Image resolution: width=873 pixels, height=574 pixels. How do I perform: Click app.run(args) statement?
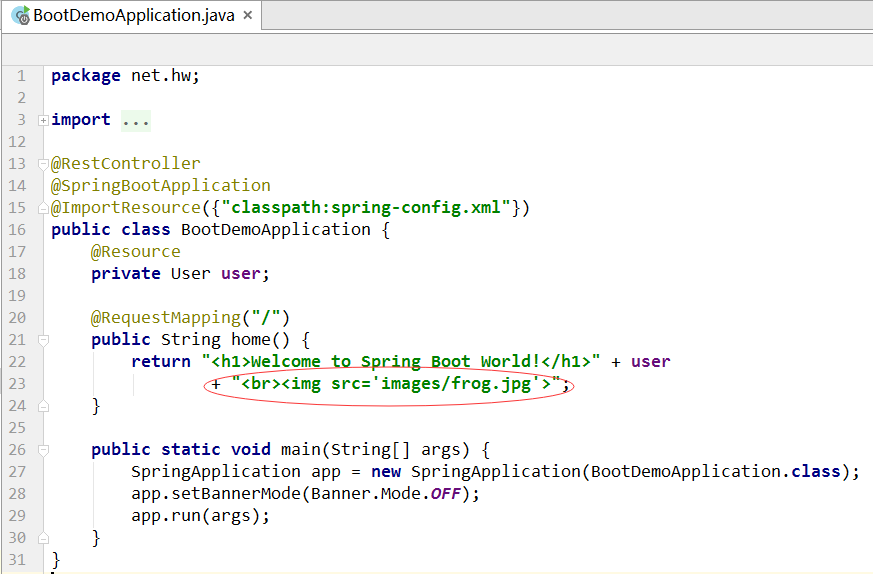(200, 516)
